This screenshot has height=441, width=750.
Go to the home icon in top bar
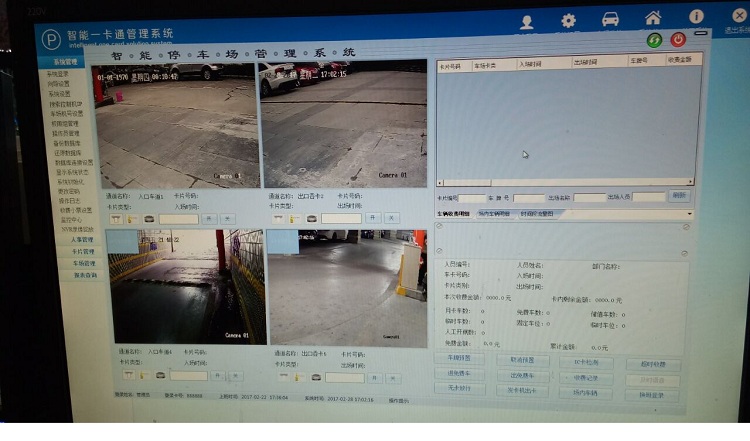tap(653, 18)
